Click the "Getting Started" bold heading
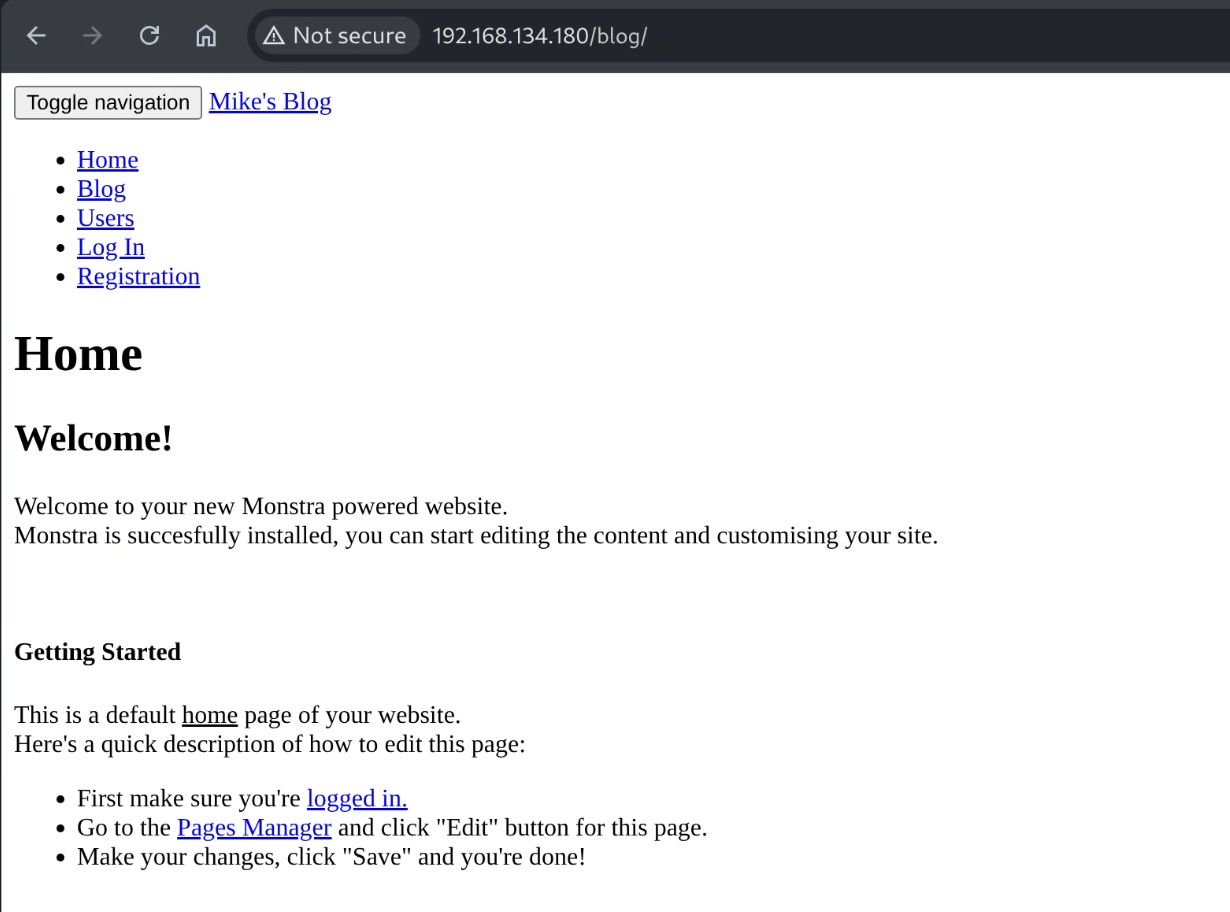 97,652
